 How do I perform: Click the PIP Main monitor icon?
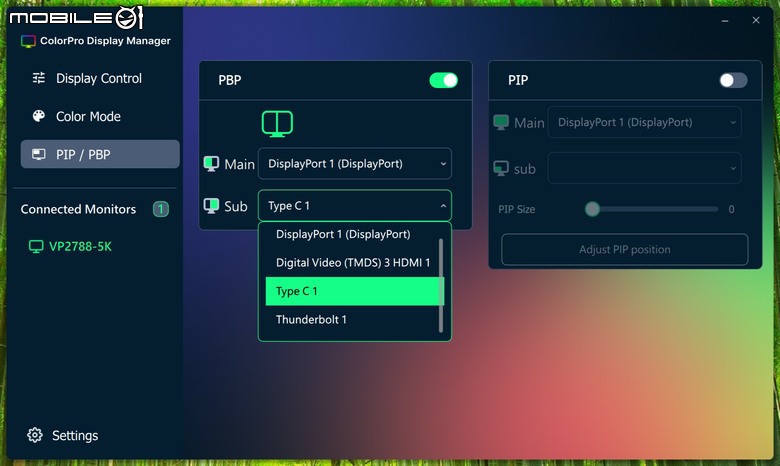click(x=501, y=122)
